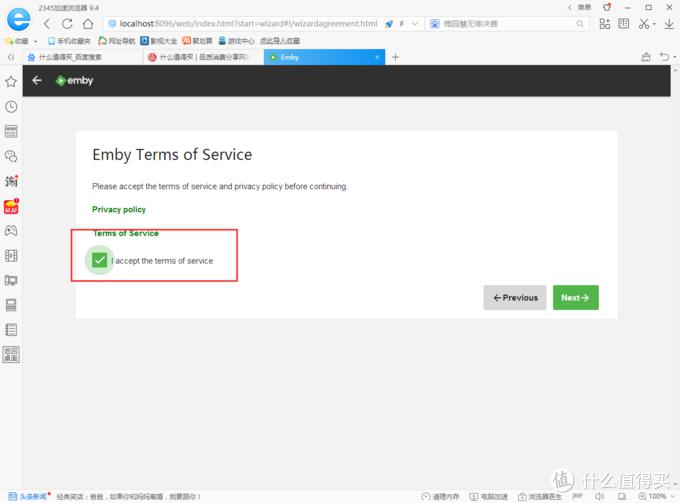The image size is (680, 503).
Task: Switch to the second 什么值得买 tab
Action: click(203, 57)
